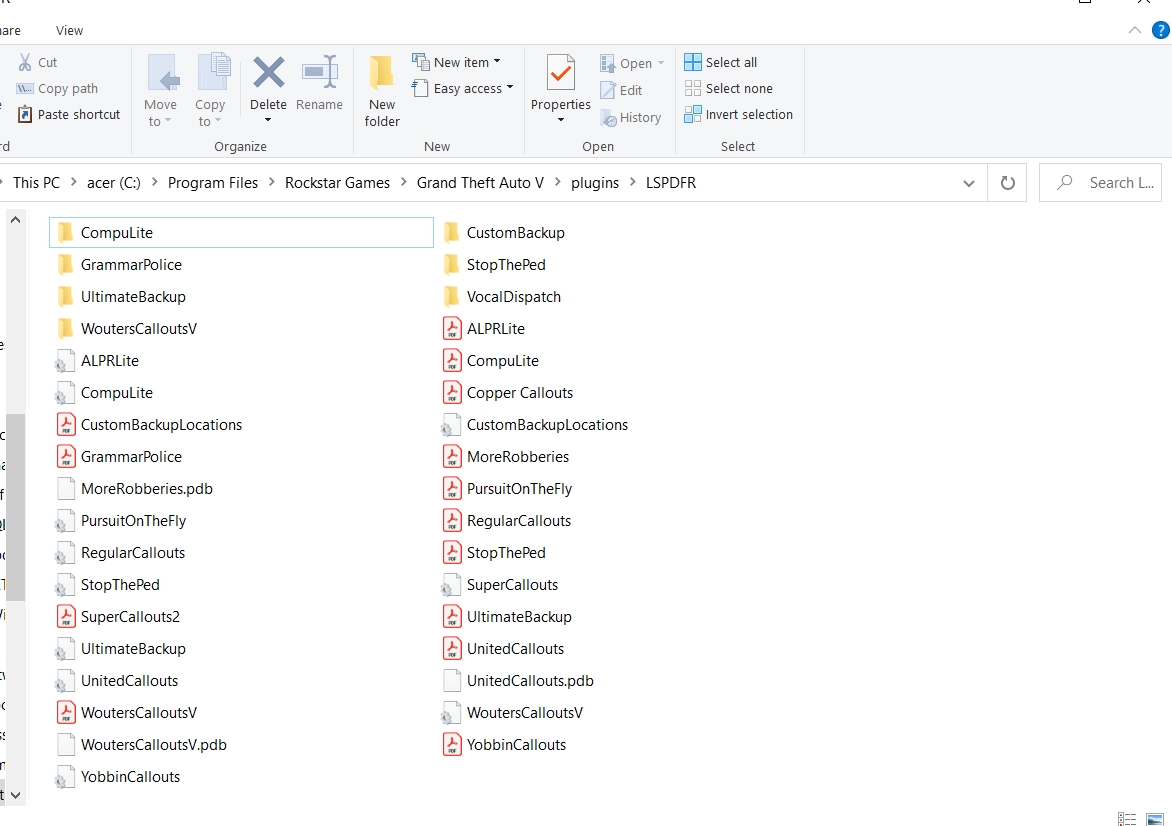Select the CompuLite folder
This screenshot has width=1172, height=826.
[241, 232]
